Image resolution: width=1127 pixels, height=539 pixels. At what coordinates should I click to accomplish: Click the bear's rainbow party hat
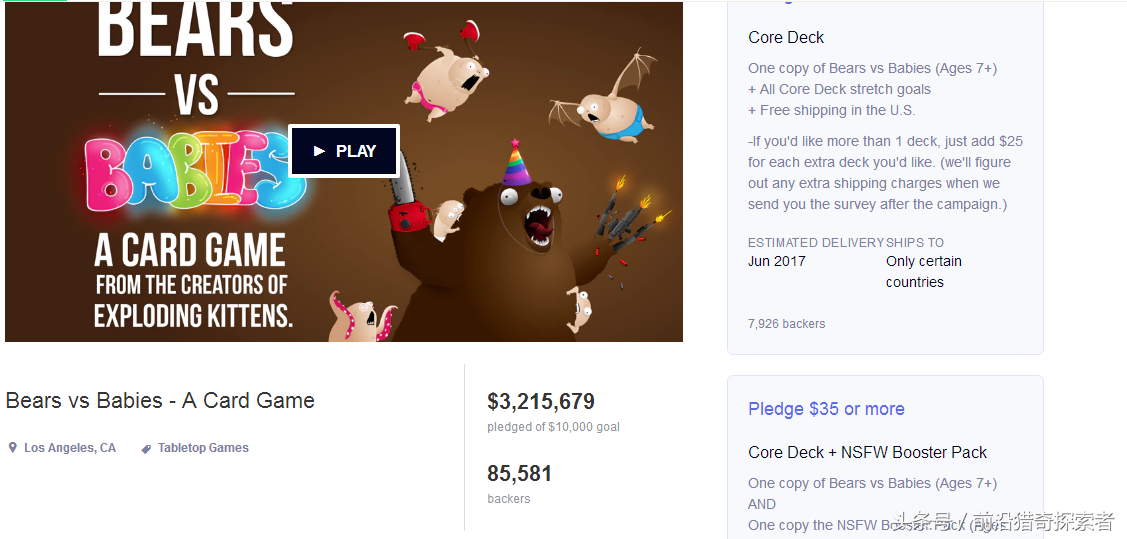tap(516, 165)
